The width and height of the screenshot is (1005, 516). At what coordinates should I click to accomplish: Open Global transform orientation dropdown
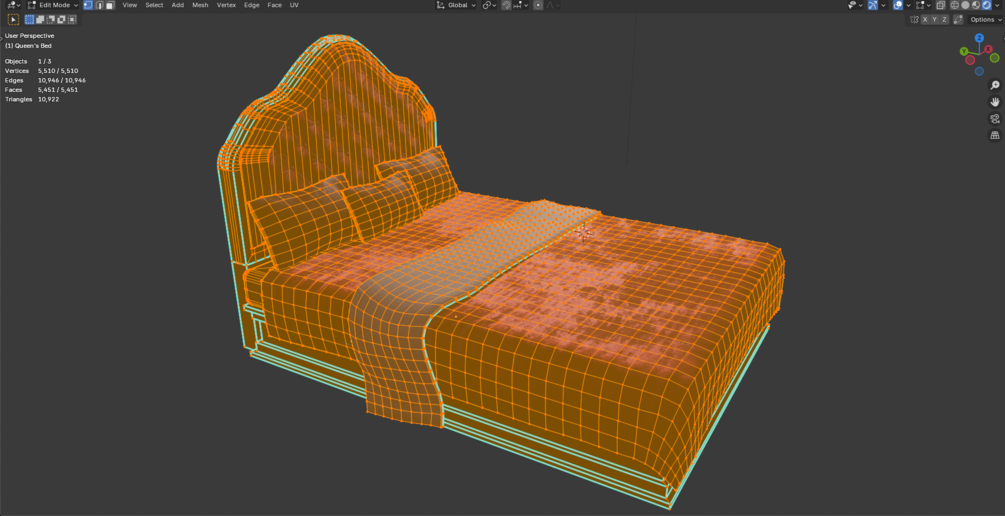click(456, 5)
